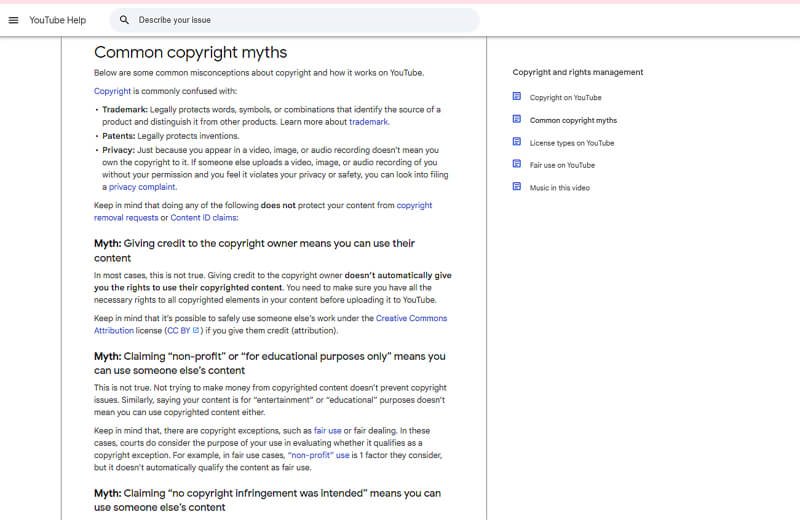Open License types on YouTube sidebar article
800x520 pixels.
(571, 143)
